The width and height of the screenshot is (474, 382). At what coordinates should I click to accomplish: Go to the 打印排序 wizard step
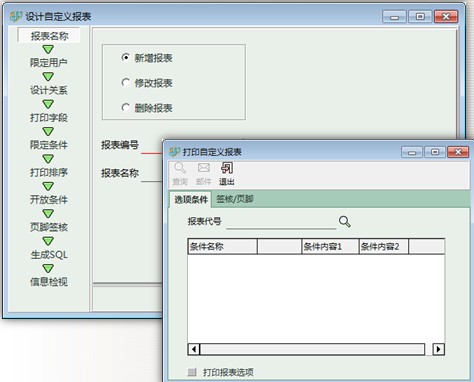tap(49, 172)
